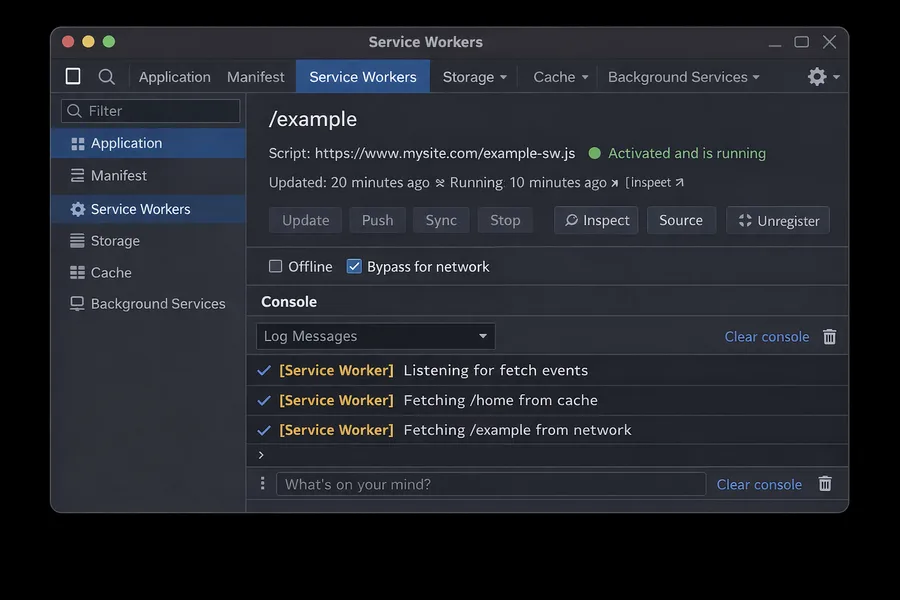The image size is (900, 600).
Task: Open the settings gear icon
Action: point(817,76)
